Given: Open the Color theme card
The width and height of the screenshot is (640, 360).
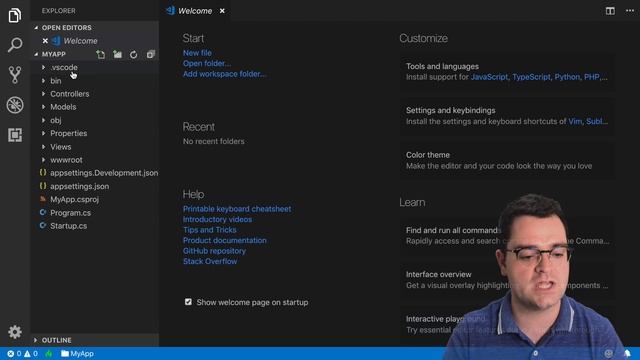Looking at the screenshot, I should (x=507, y=160).
